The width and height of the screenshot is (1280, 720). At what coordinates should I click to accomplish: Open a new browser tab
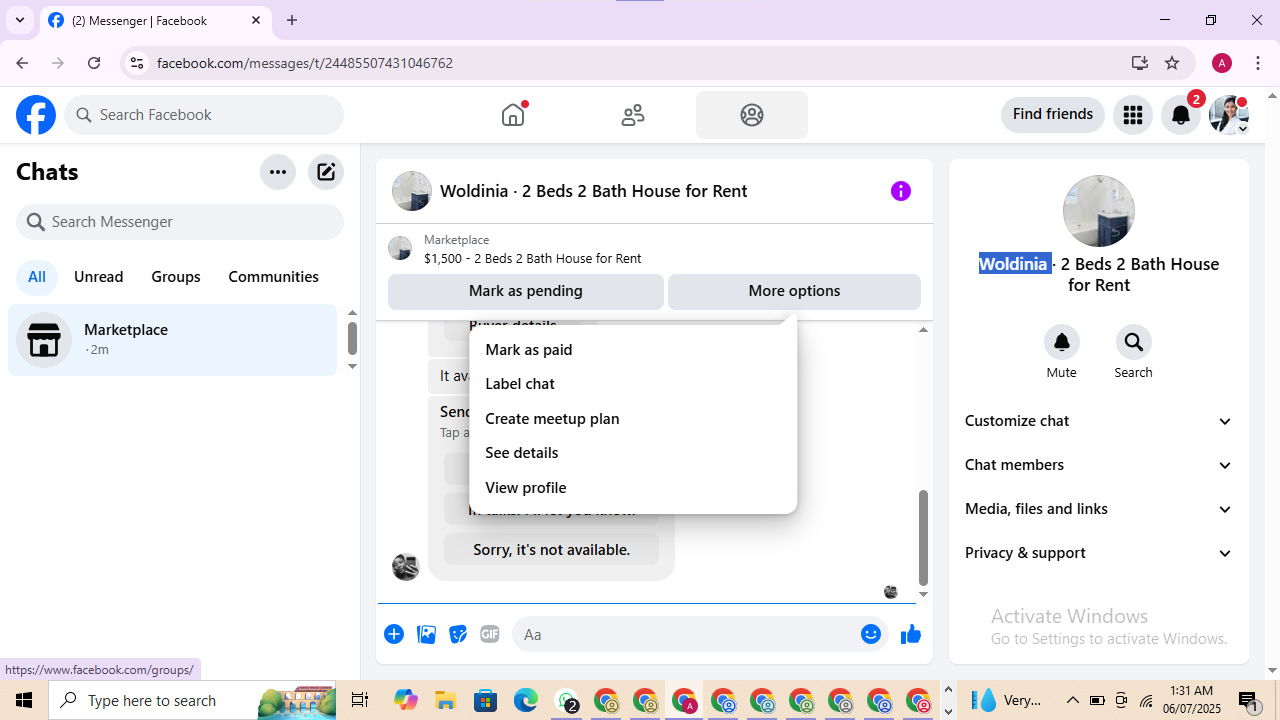[x=292, y=20]
